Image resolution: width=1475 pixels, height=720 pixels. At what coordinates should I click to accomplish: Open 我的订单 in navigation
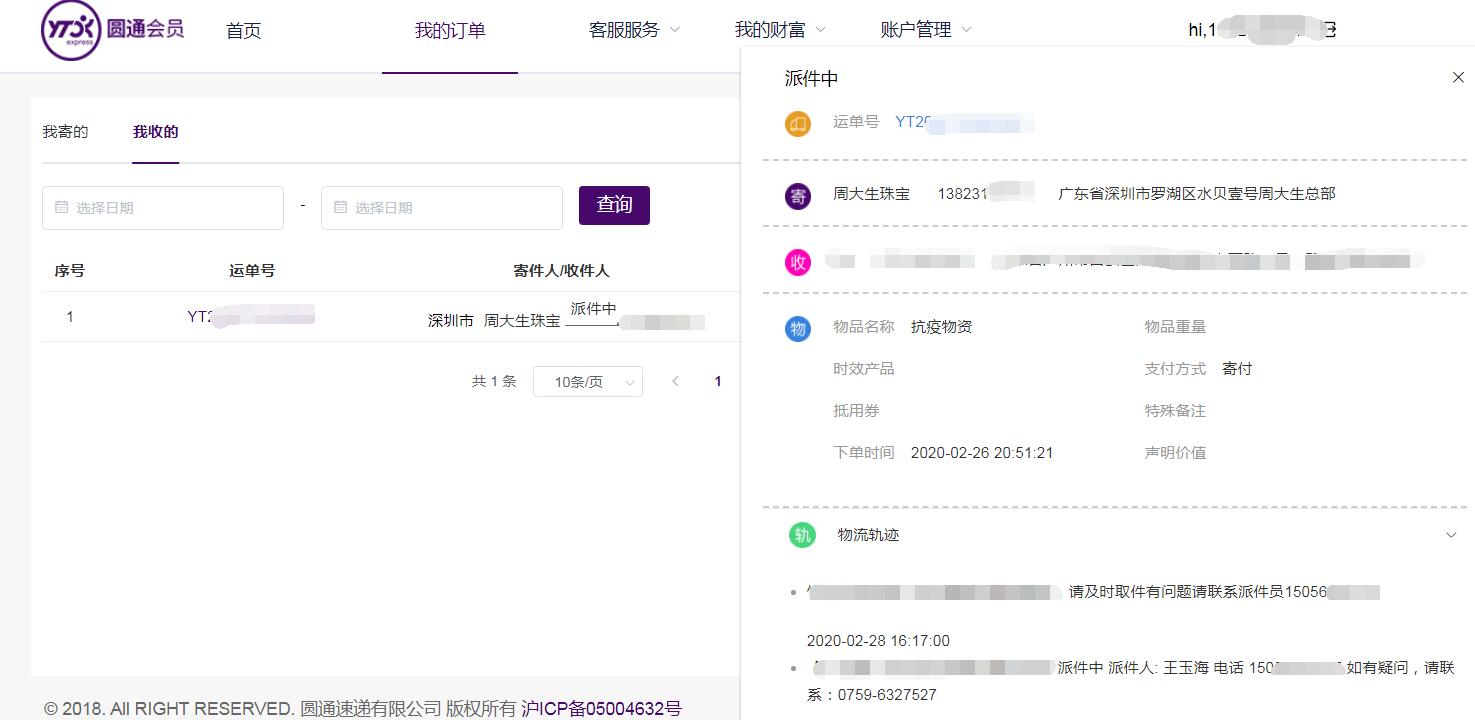pos(450,31)
